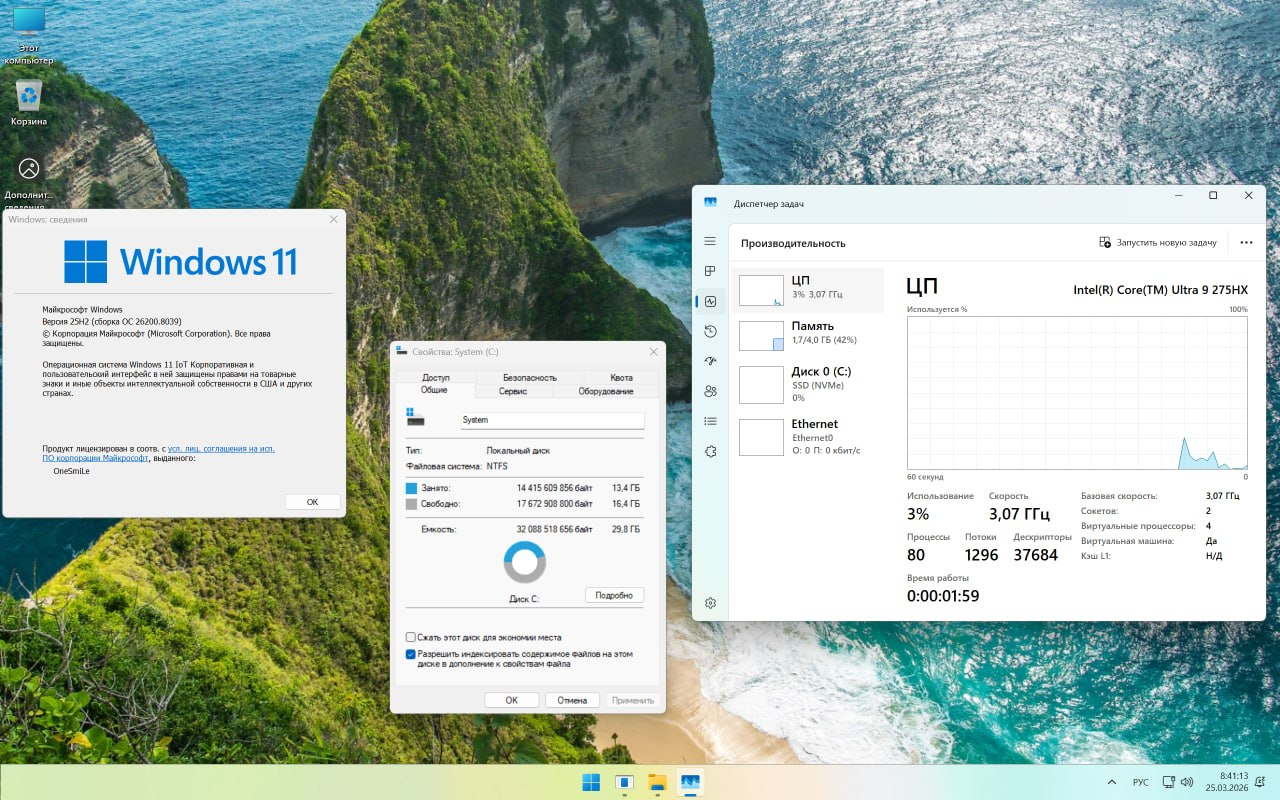Open App history in Task Manager sidebar
1280x800 pixels.
[710, 331]
